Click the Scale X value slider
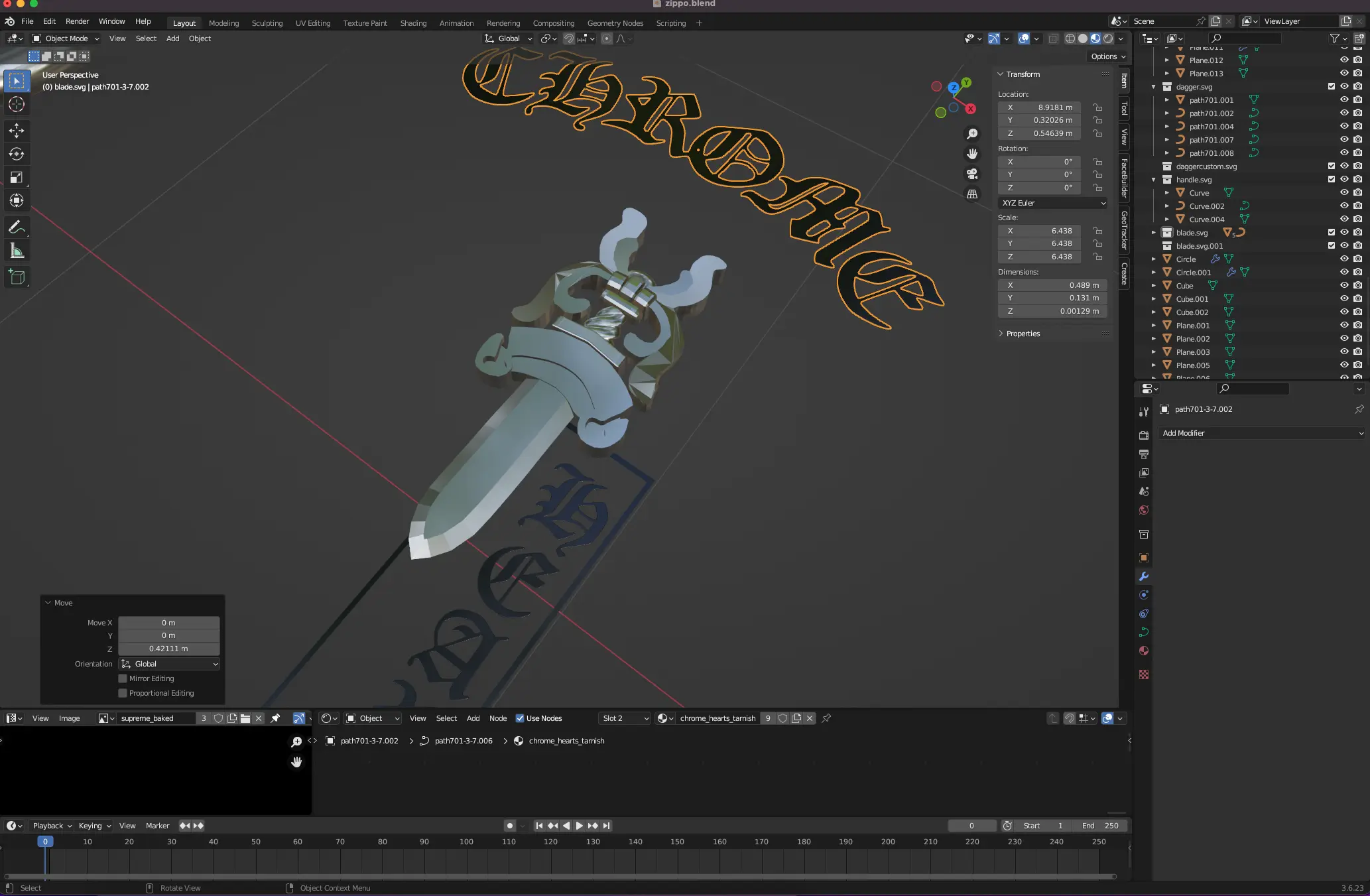This screenshot has width=1370, height=896. pos(1040,231)
